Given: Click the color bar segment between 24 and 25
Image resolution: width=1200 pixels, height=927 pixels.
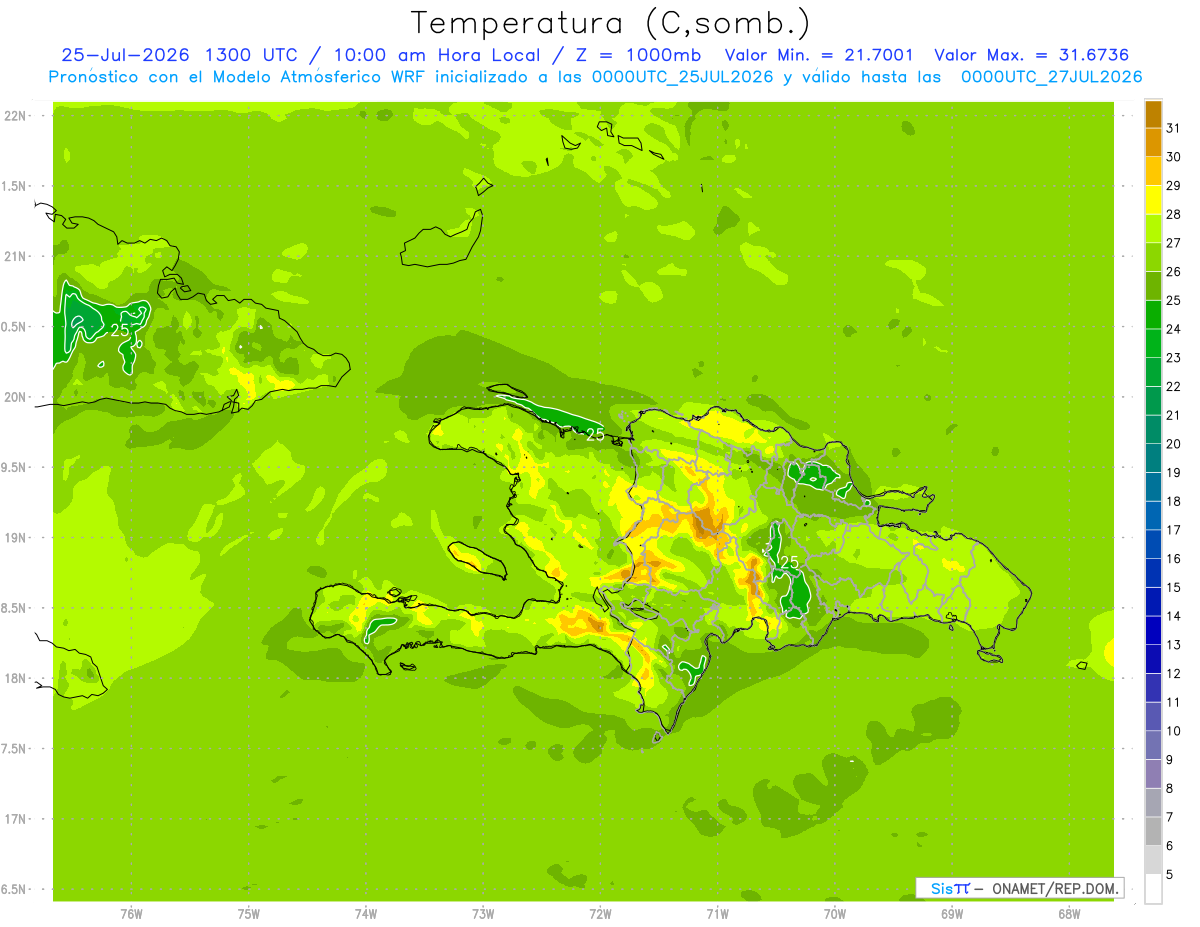Looking at the screenshot, I should pyautogui.click(x=1153, y=315).
